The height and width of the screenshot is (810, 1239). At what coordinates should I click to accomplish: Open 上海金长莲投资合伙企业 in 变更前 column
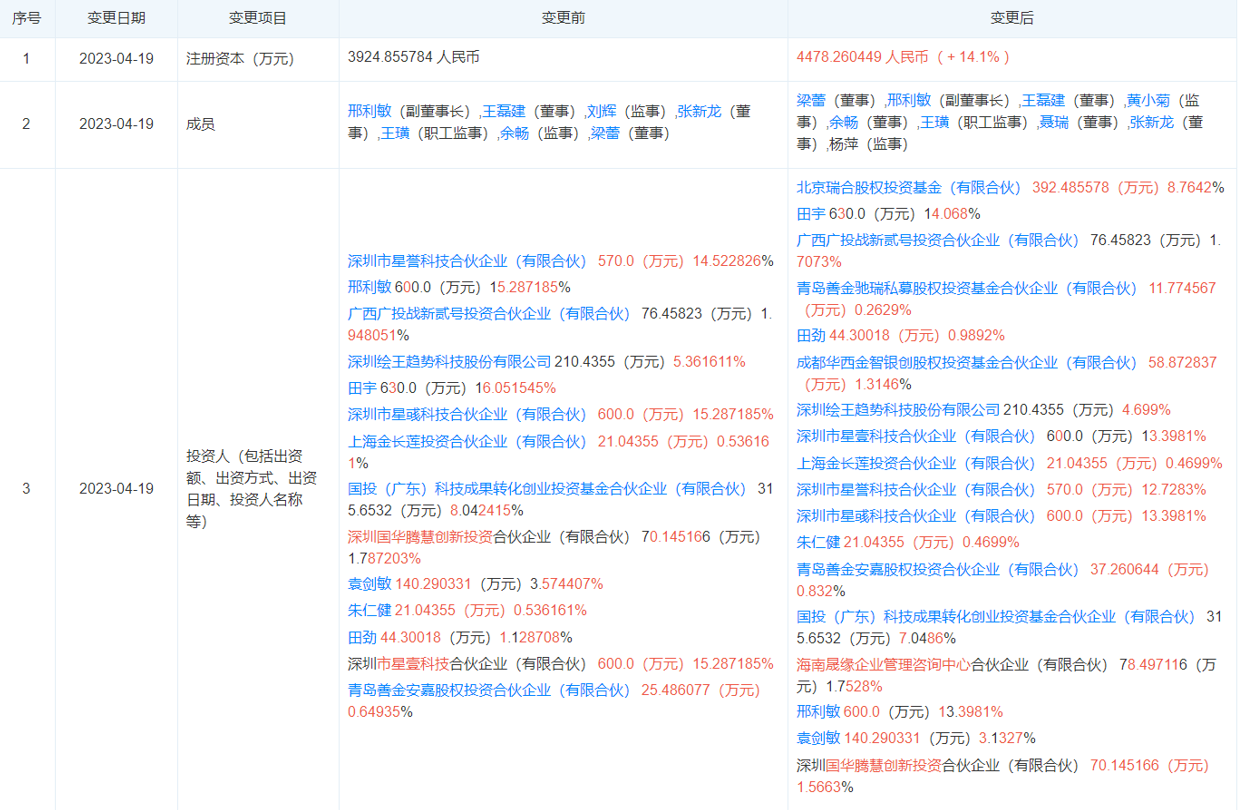466,441
